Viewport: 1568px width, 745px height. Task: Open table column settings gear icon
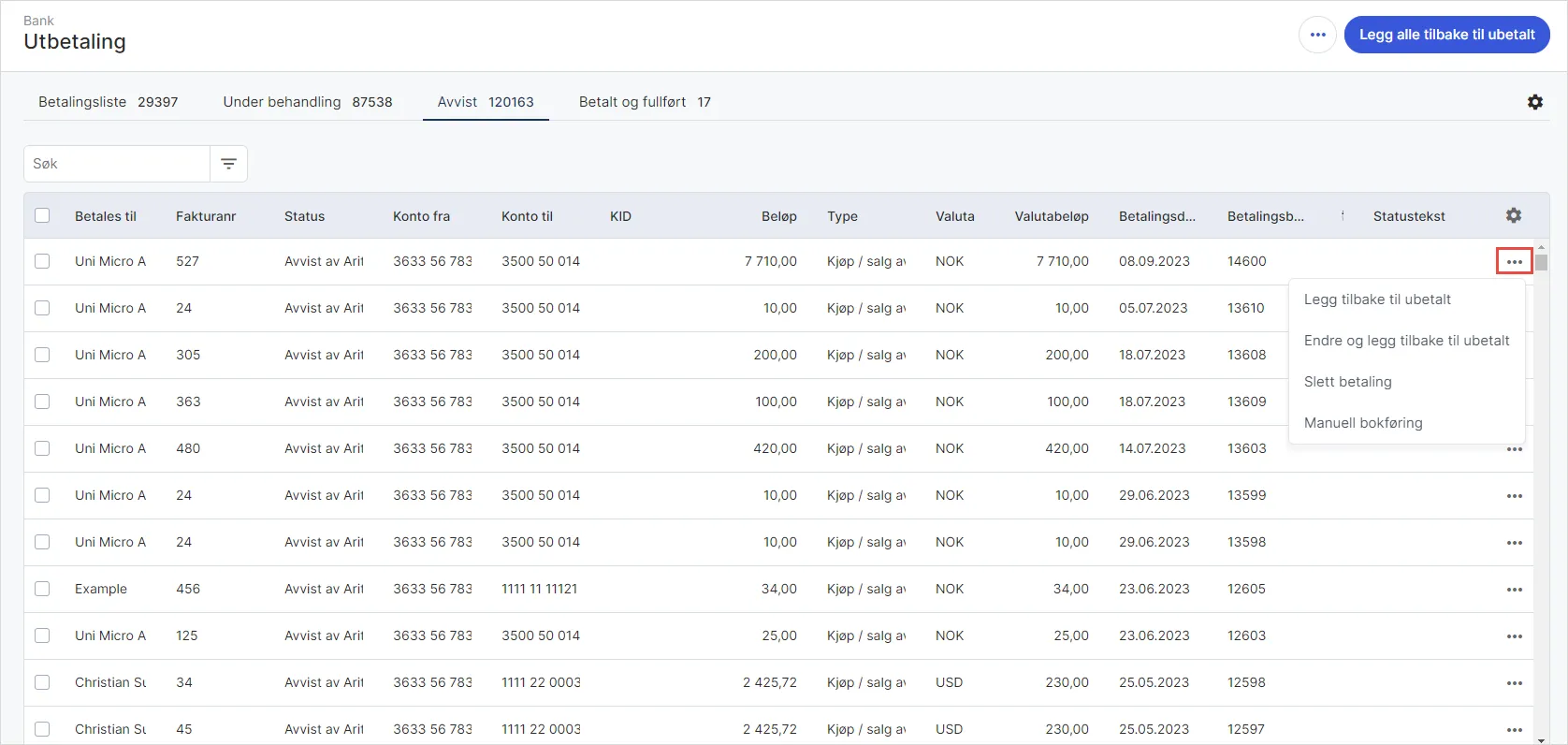tap(1513, 216)
